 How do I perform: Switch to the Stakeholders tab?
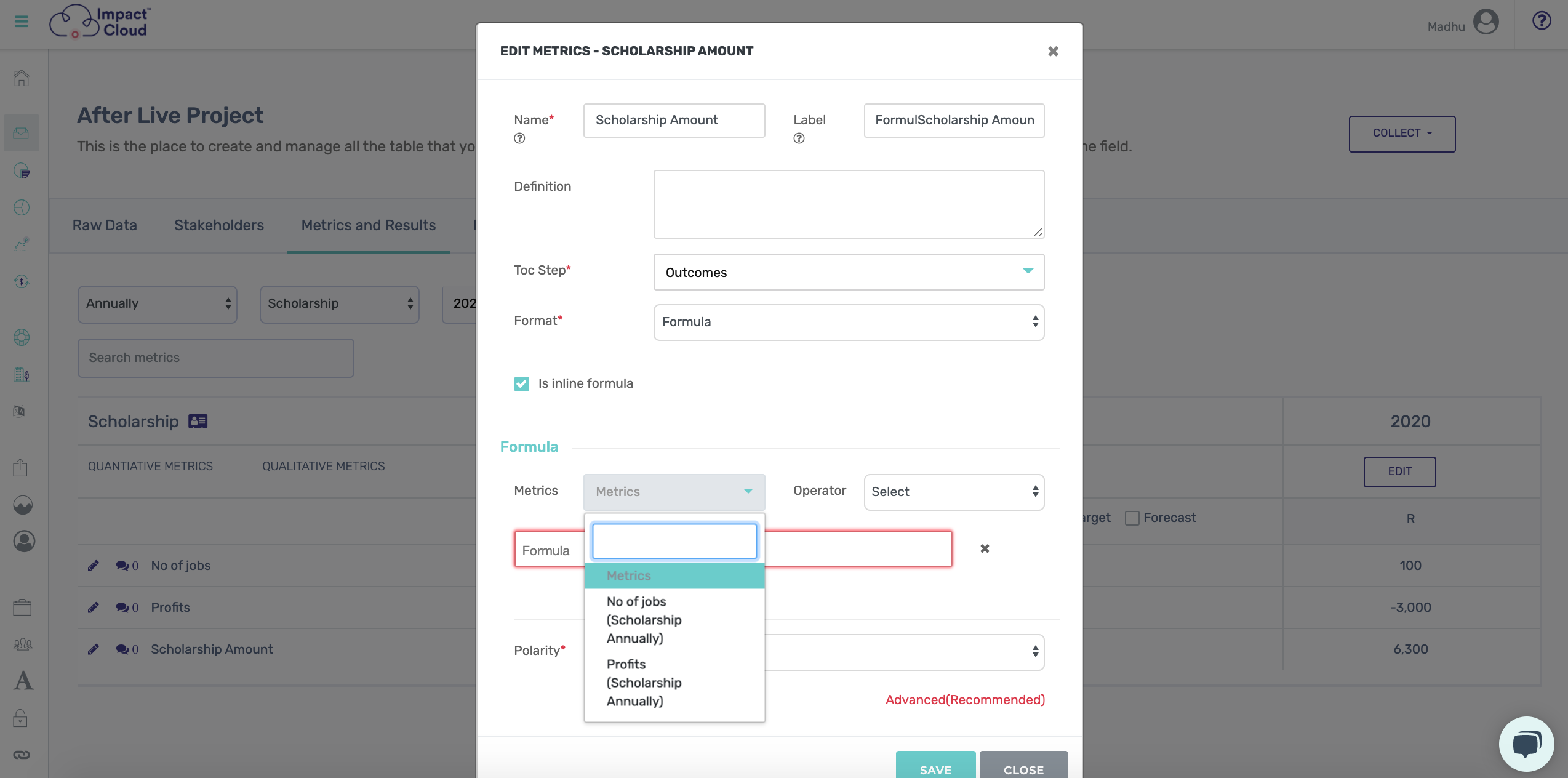219,225
